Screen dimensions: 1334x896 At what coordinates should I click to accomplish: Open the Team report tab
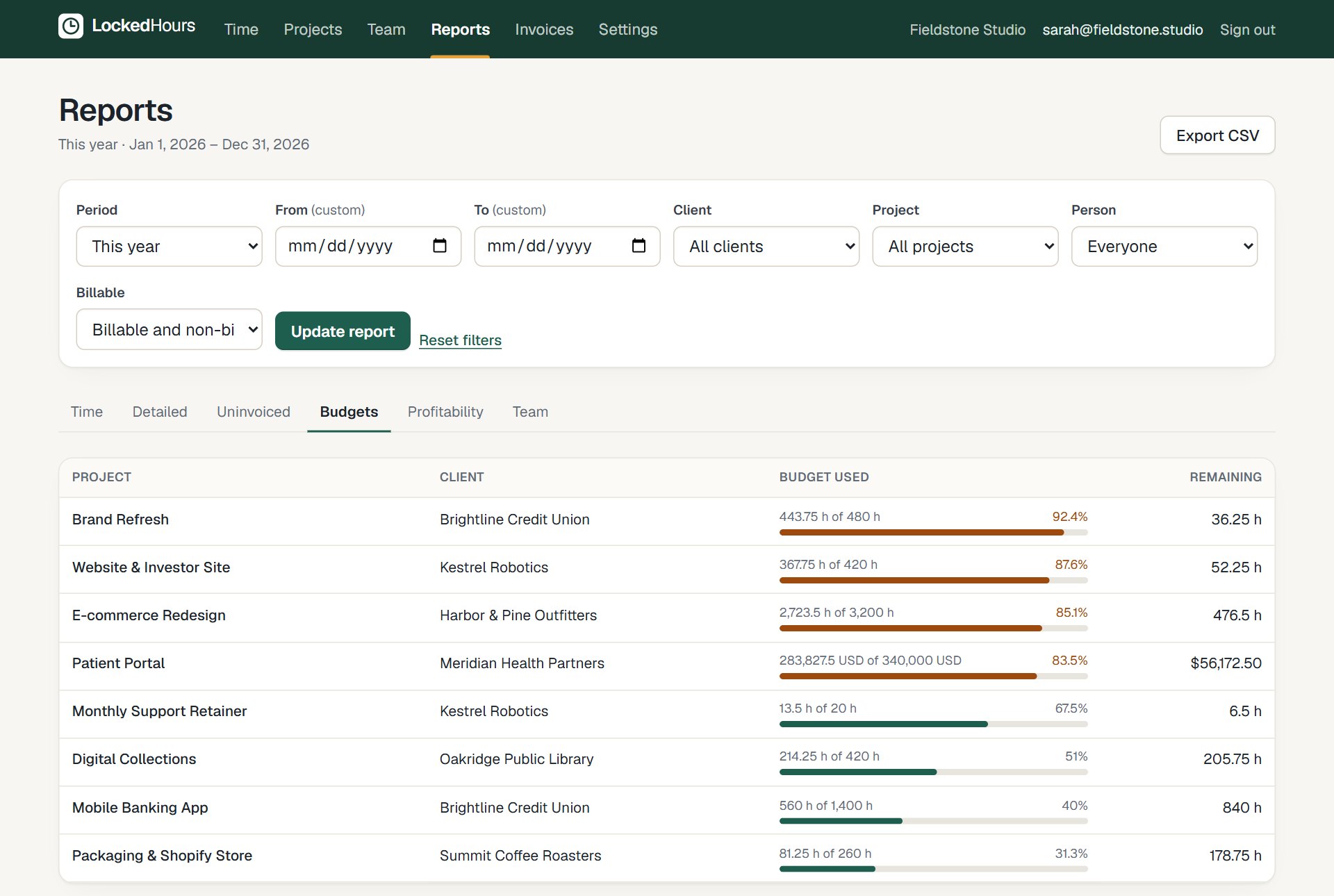[530, 412]
